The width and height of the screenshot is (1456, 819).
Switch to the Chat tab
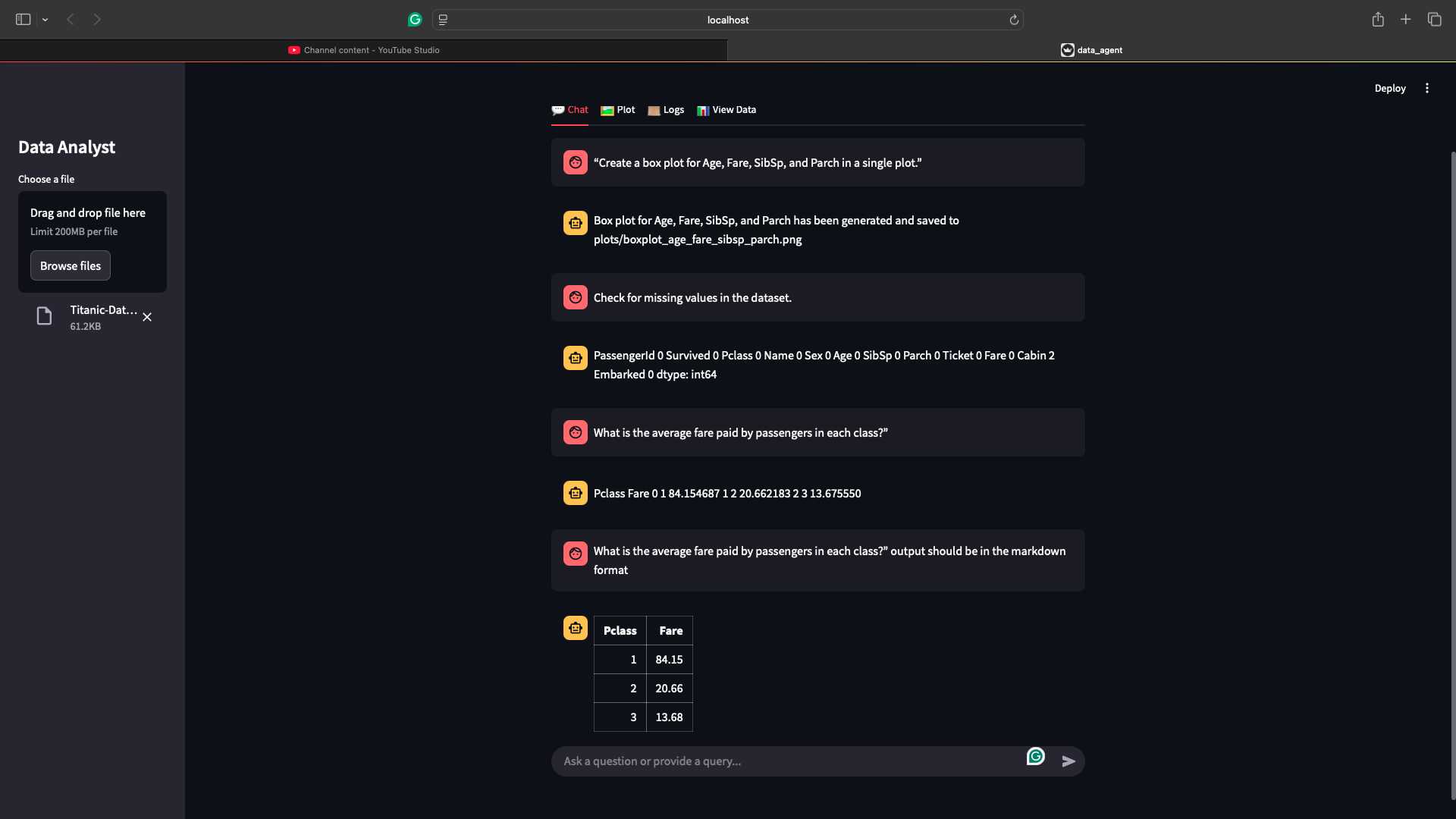coord(576,110)
